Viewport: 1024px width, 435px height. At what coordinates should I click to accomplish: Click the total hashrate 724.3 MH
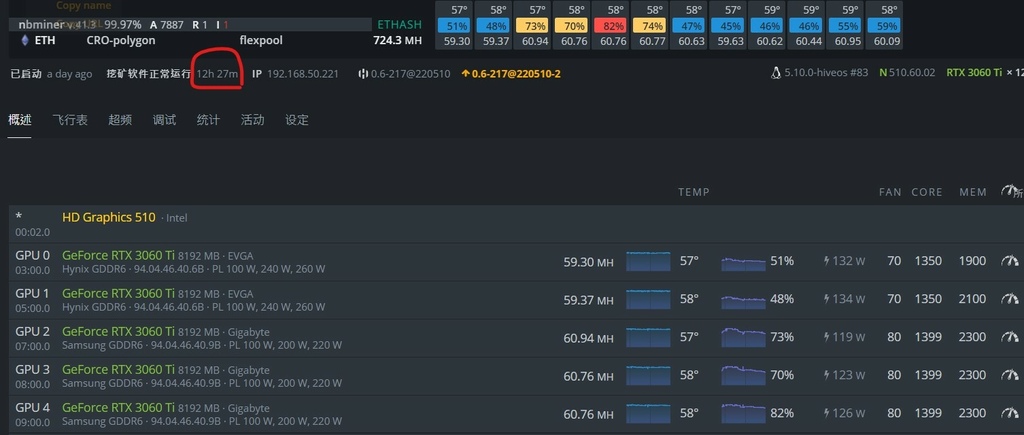pyautogui.click(x=397, y=40)
